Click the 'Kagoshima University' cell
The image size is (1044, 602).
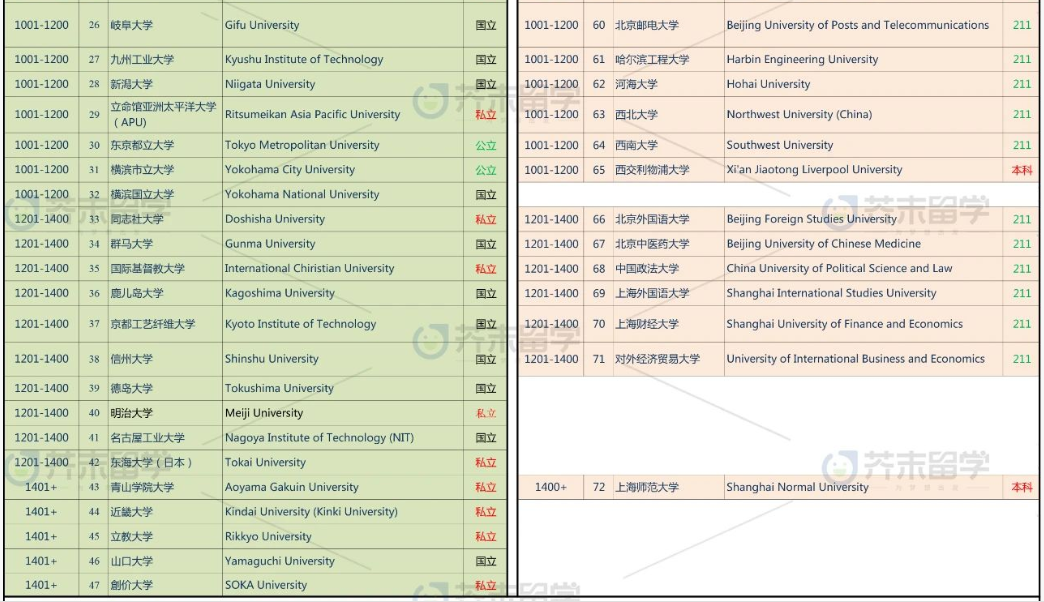343,293
